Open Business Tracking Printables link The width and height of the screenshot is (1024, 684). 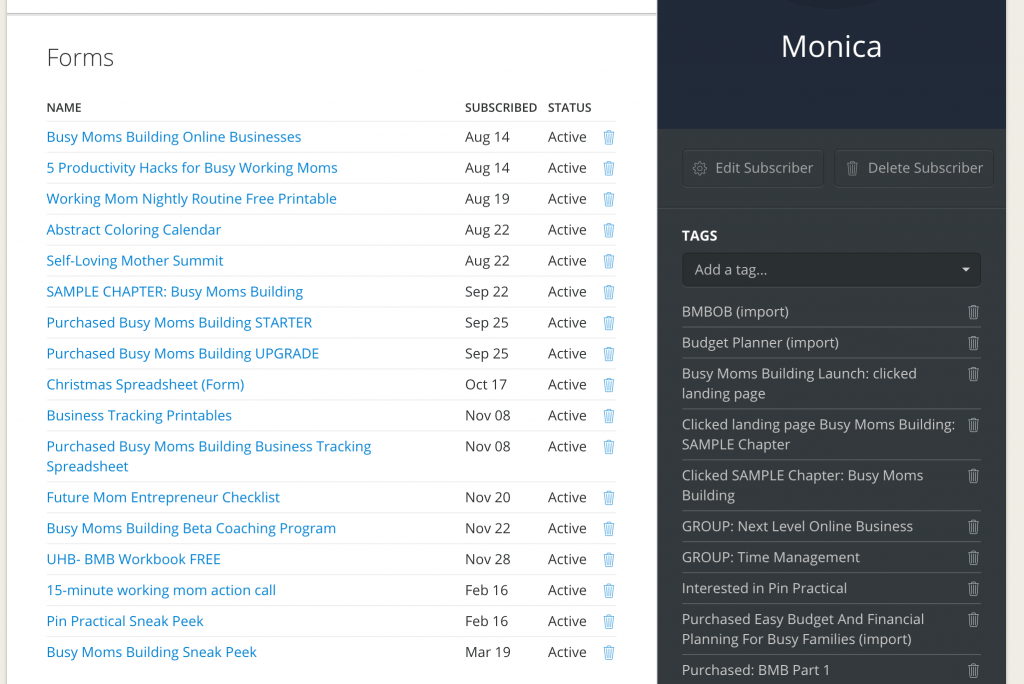point(139,415)
